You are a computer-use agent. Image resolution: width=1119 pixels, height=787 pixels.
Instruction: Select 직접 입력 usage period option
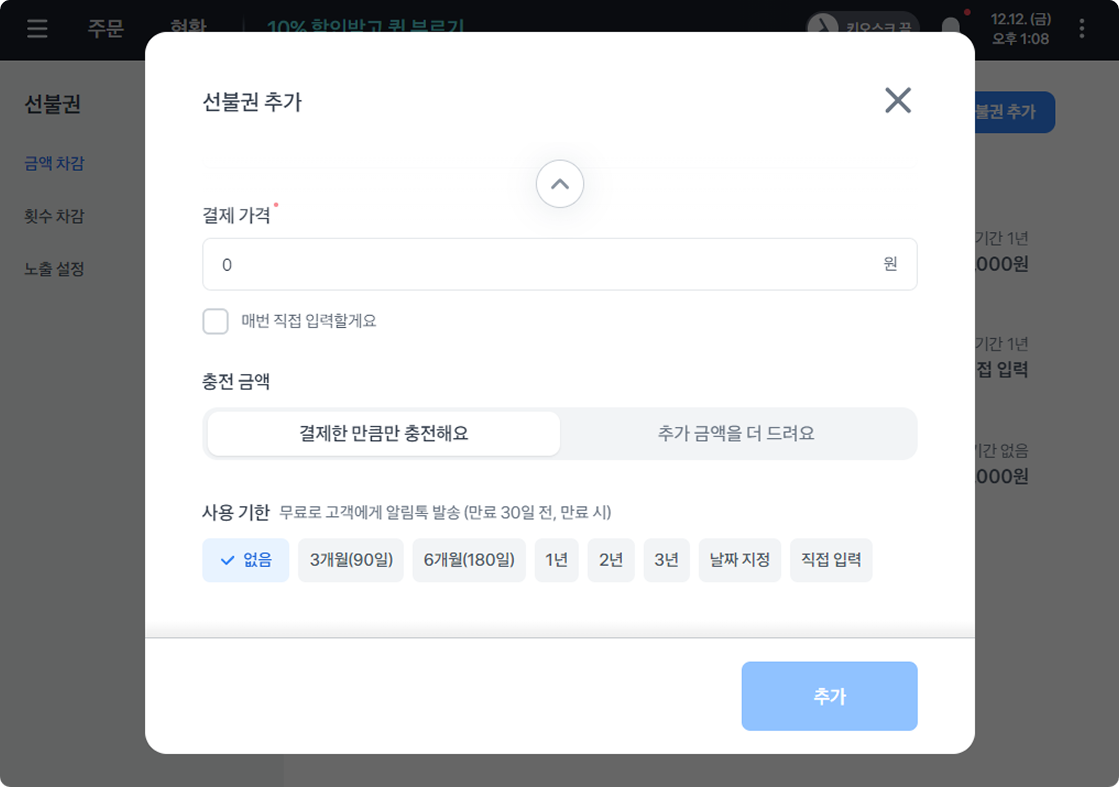[x=831, y=560]
